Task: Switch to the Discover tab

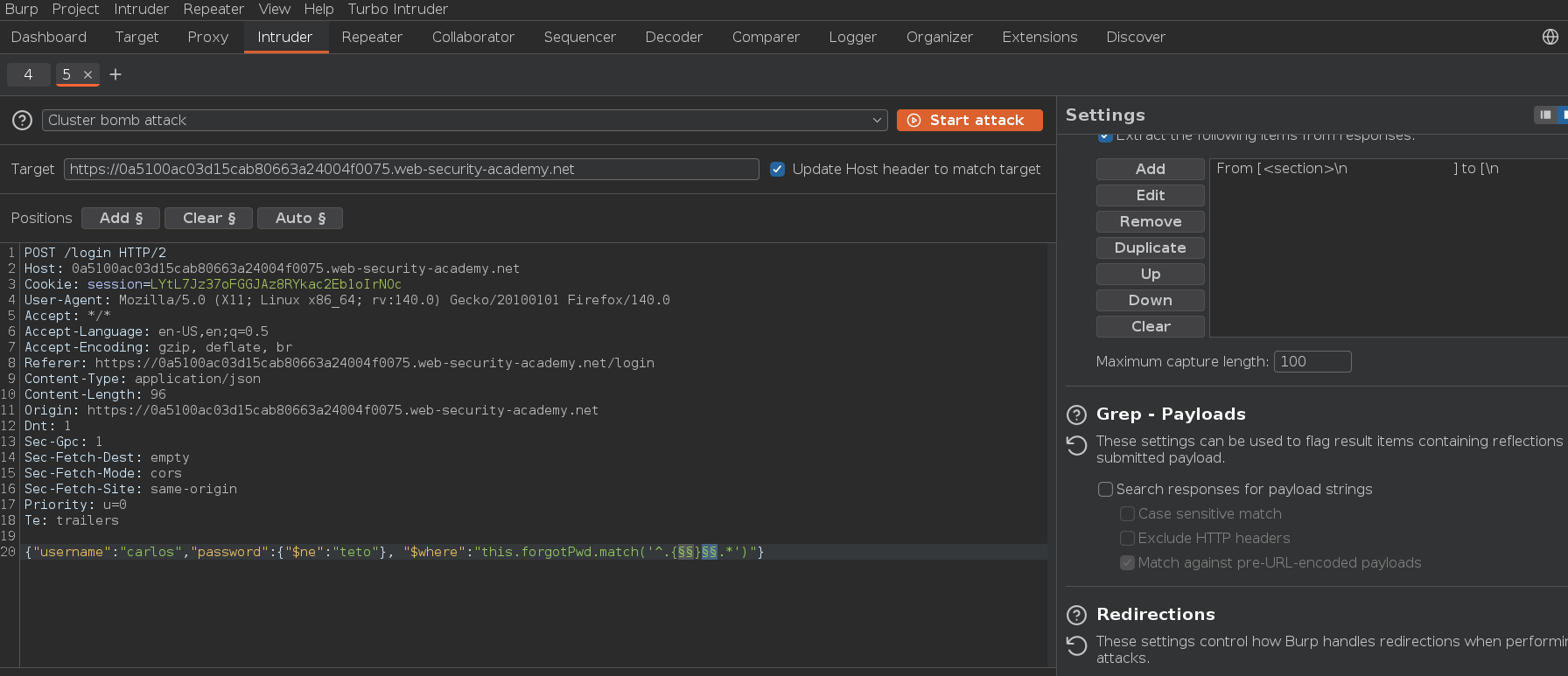Action: [1135, 37]
